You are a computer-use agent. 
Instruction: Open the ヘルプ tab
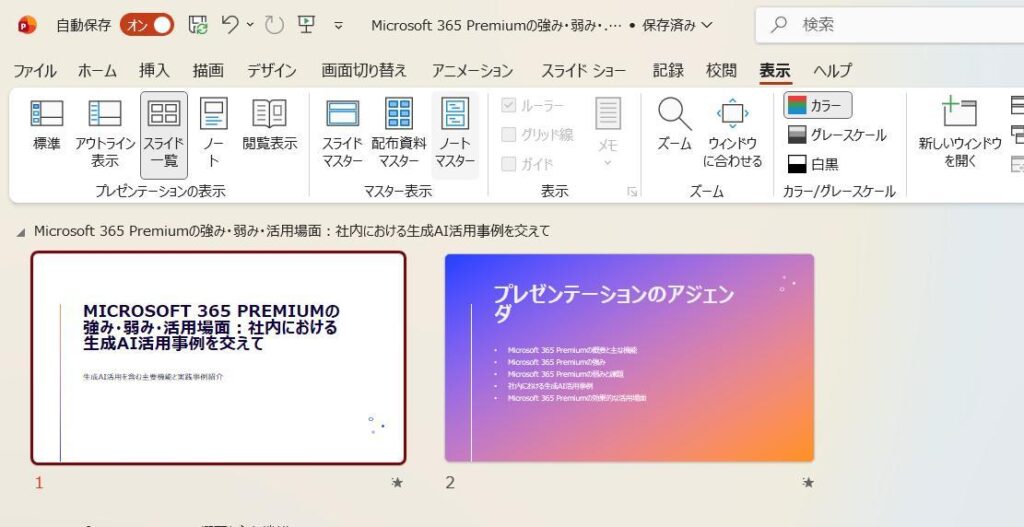pyautogui.click(x=832, y=71)
